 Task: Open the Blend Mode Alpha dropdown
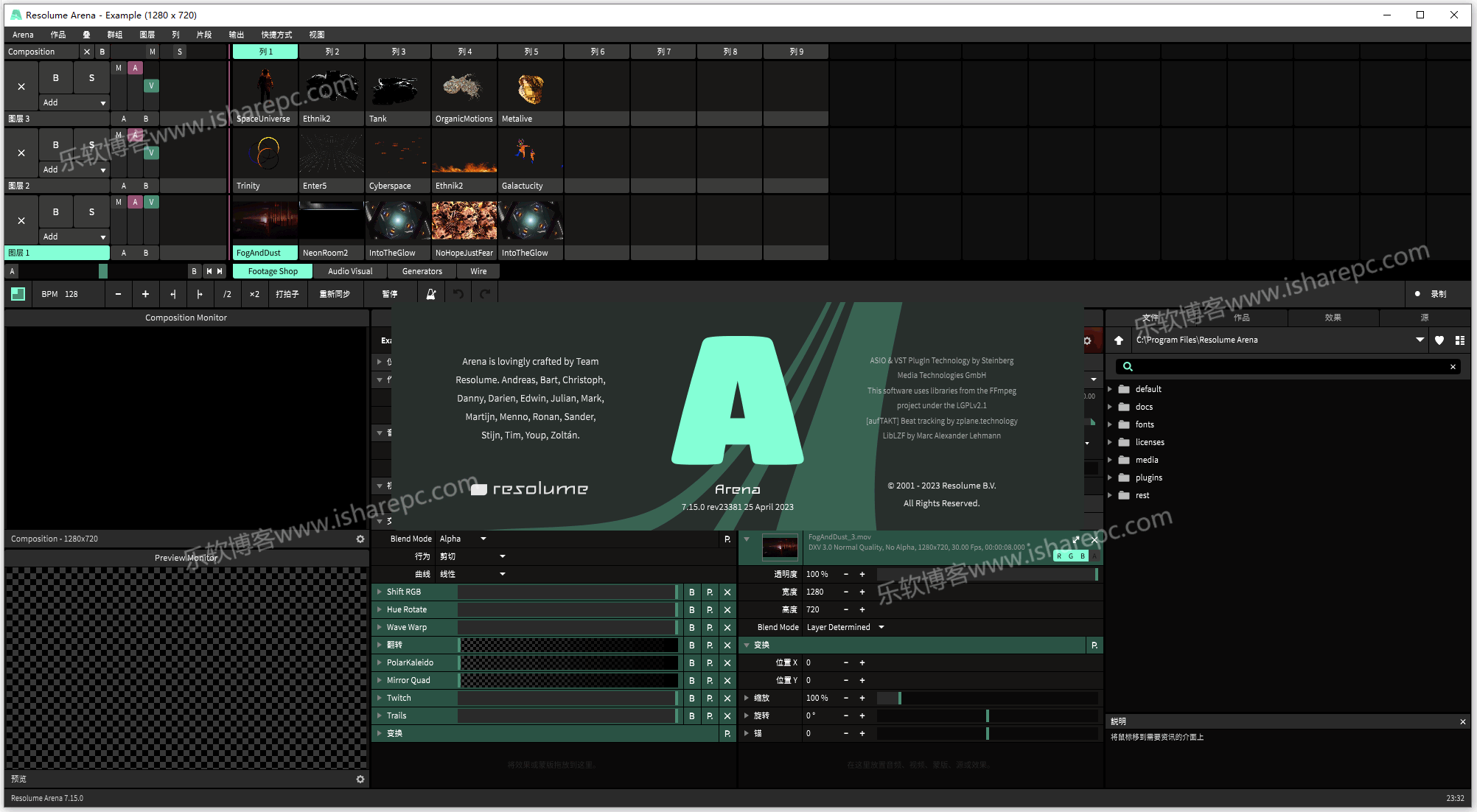[464, 539]
